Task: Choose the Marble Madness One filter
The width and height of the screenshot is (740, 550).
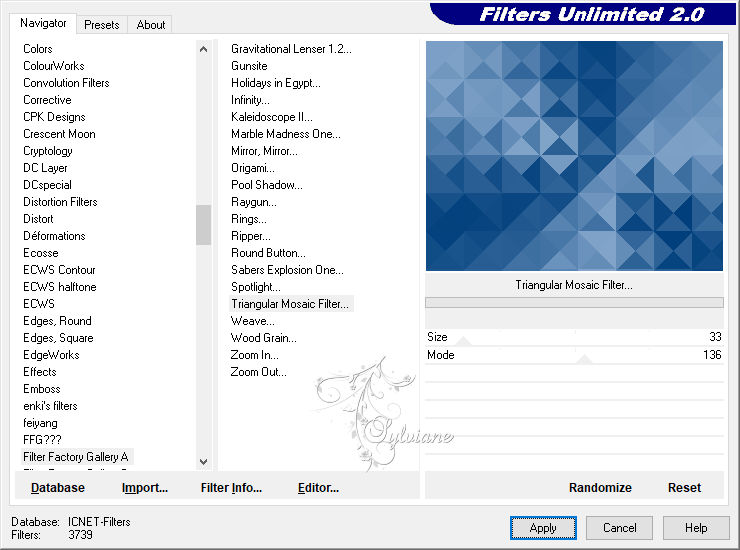Action: pyautogui.click(x=286, y=134)
